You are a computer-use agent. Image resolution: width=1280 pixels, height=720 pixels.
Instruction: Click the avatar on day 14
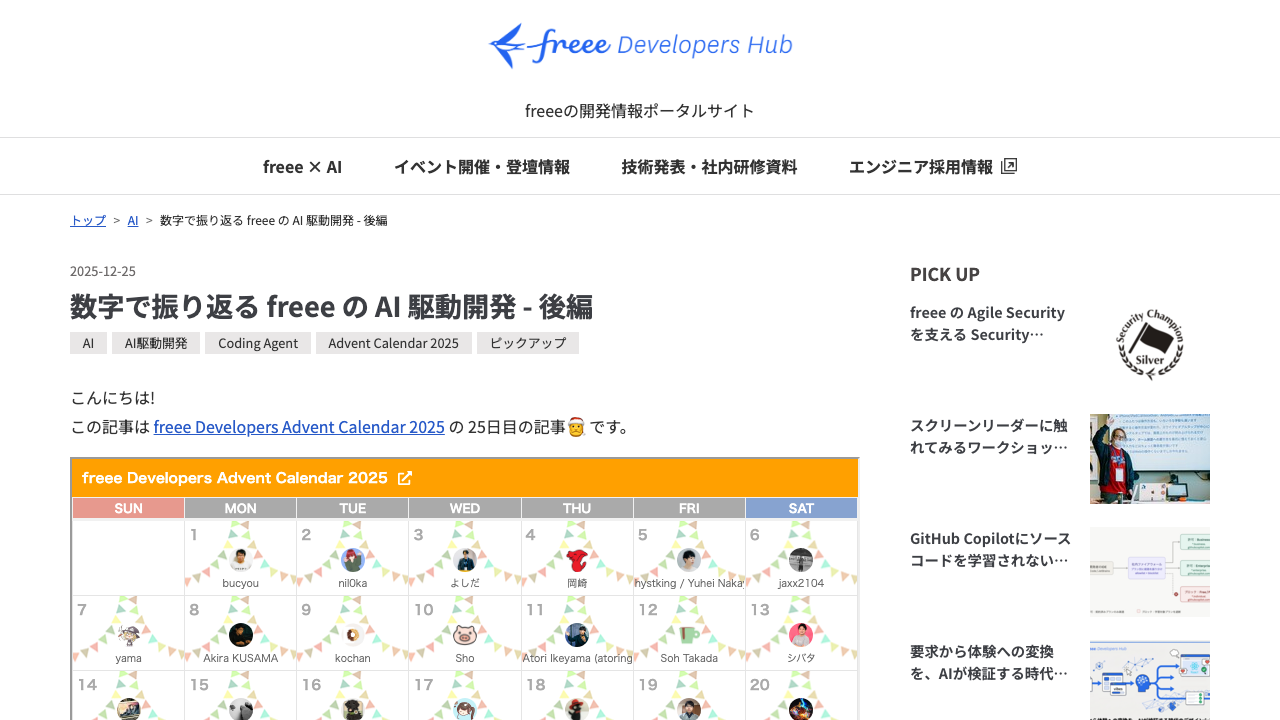128,709
